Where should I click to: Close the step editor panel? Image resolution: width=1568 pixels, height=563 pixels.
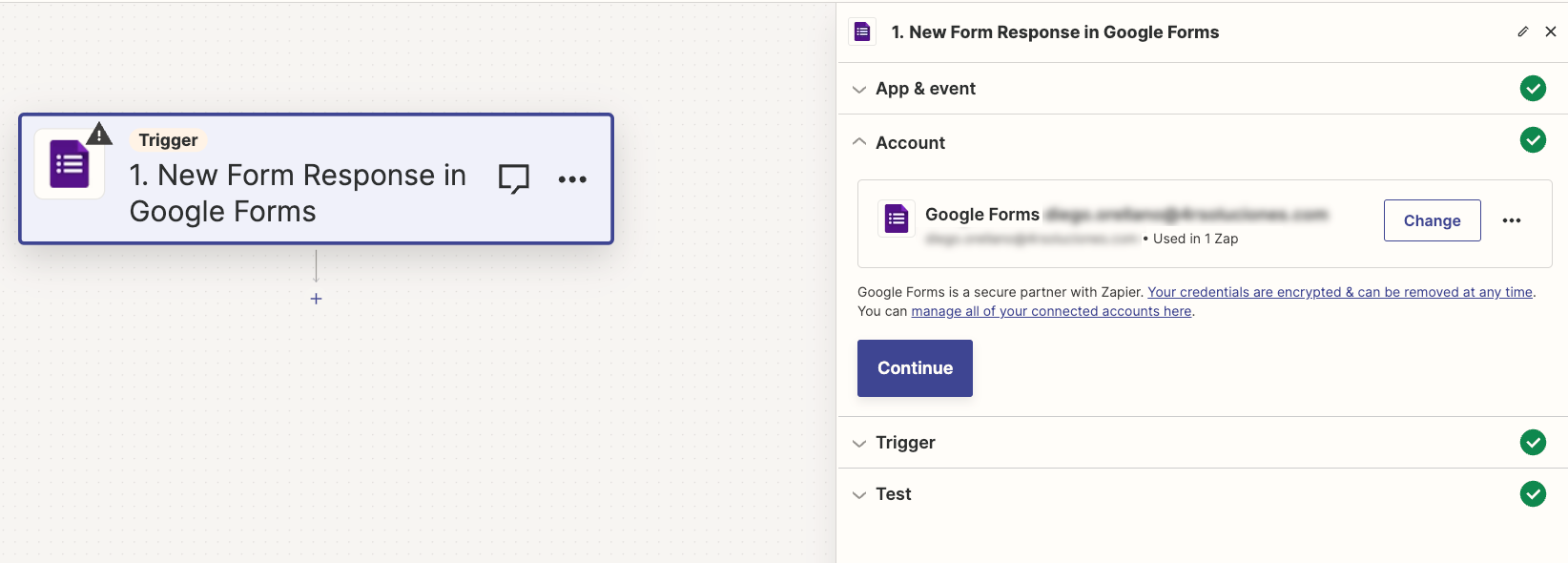pyautogui.click(x=1551, y=31)
